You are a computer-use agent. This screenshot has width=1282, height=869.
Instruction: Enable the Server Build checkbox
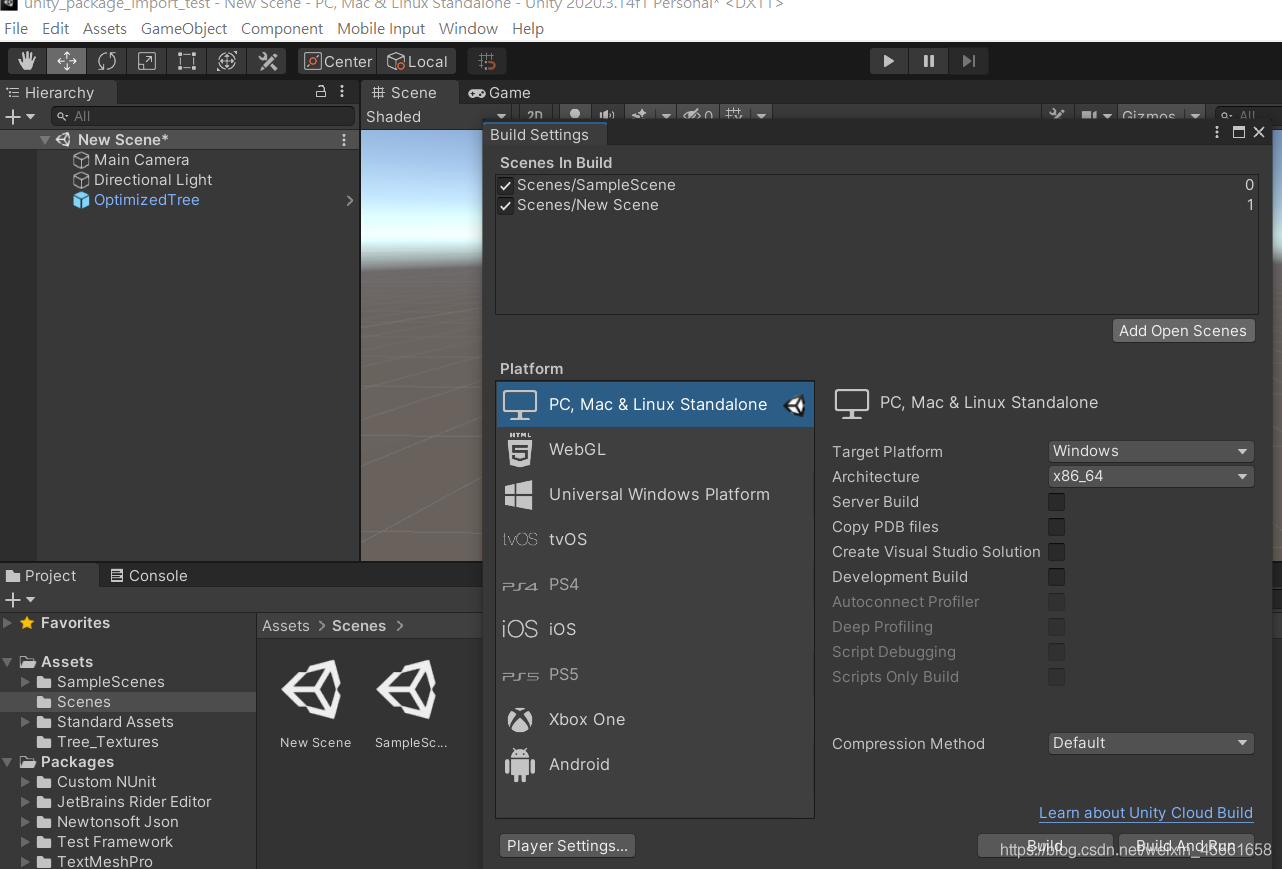1056,502
